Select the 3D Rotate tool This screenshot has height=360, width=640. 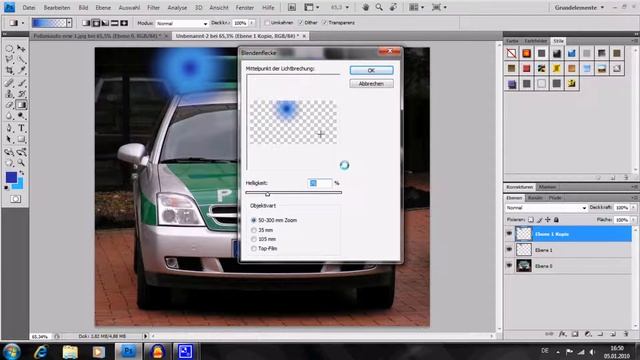pos(9,152)
